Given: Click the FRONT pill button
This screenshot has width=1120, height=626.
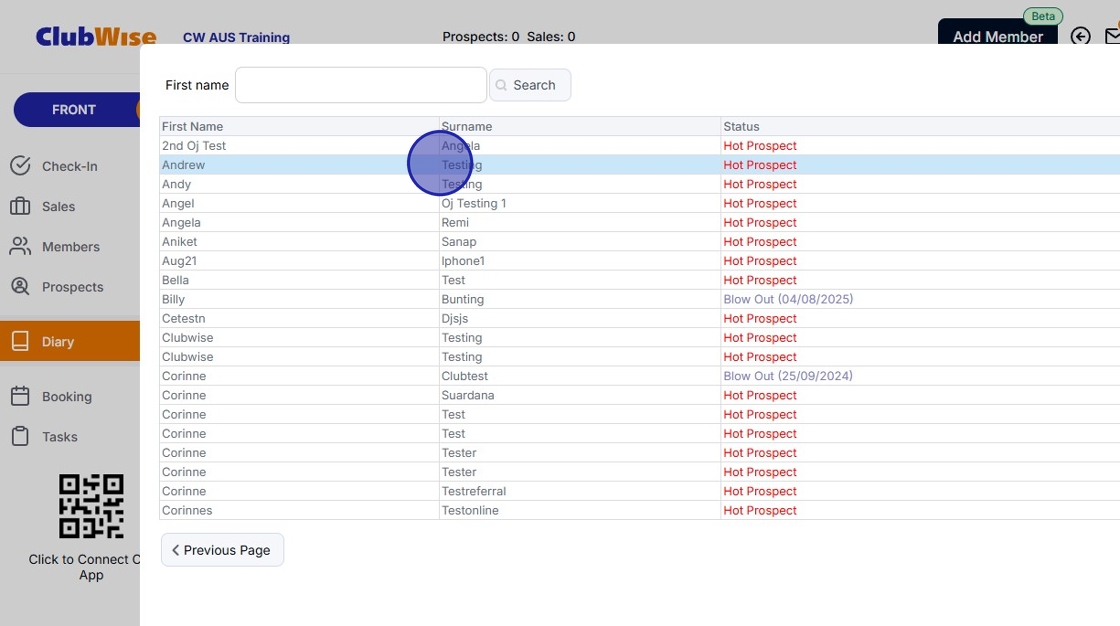Looking at the screenshot, I should tap(76, 109).
